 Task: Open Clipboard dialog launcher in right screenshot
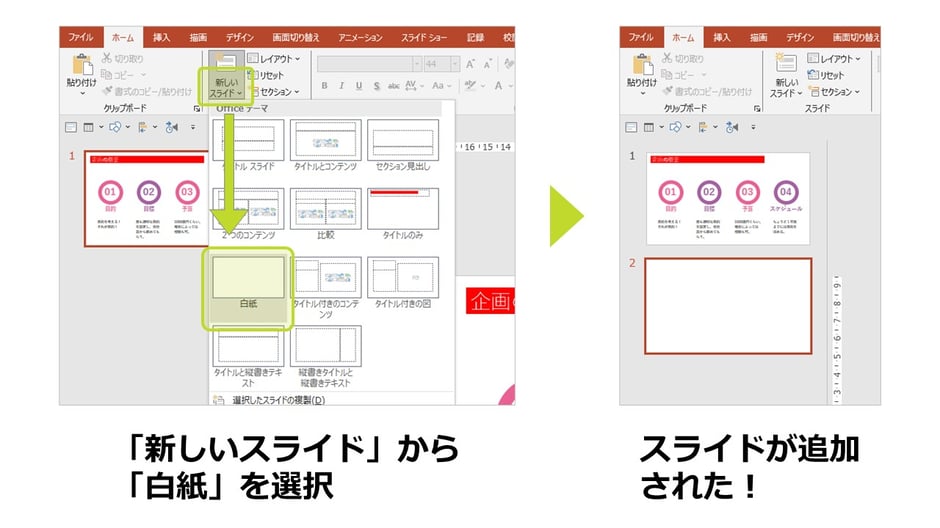[x=757, y=108]
